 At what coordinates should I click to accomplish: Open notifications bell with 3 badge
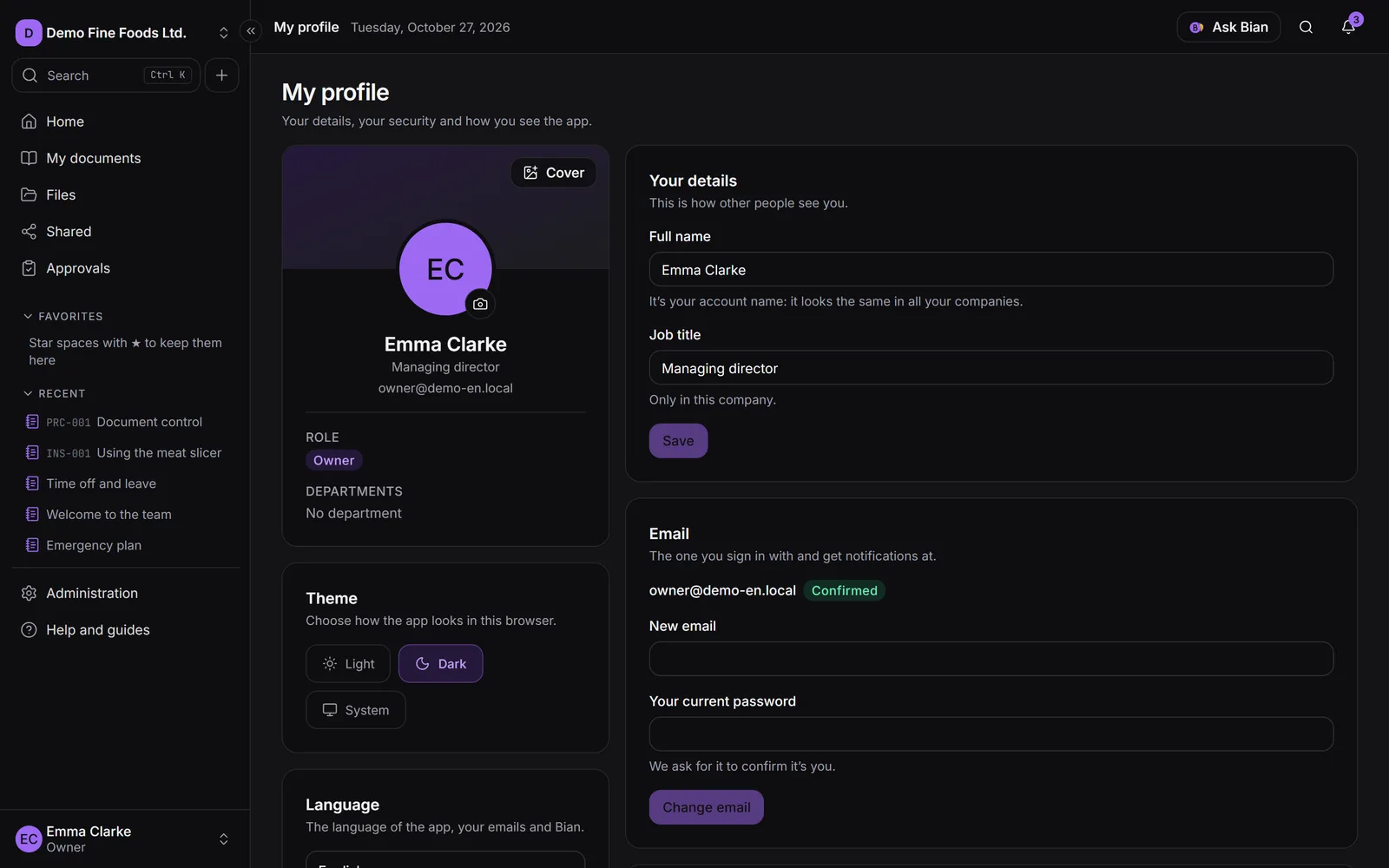(x=1348, y=27)
